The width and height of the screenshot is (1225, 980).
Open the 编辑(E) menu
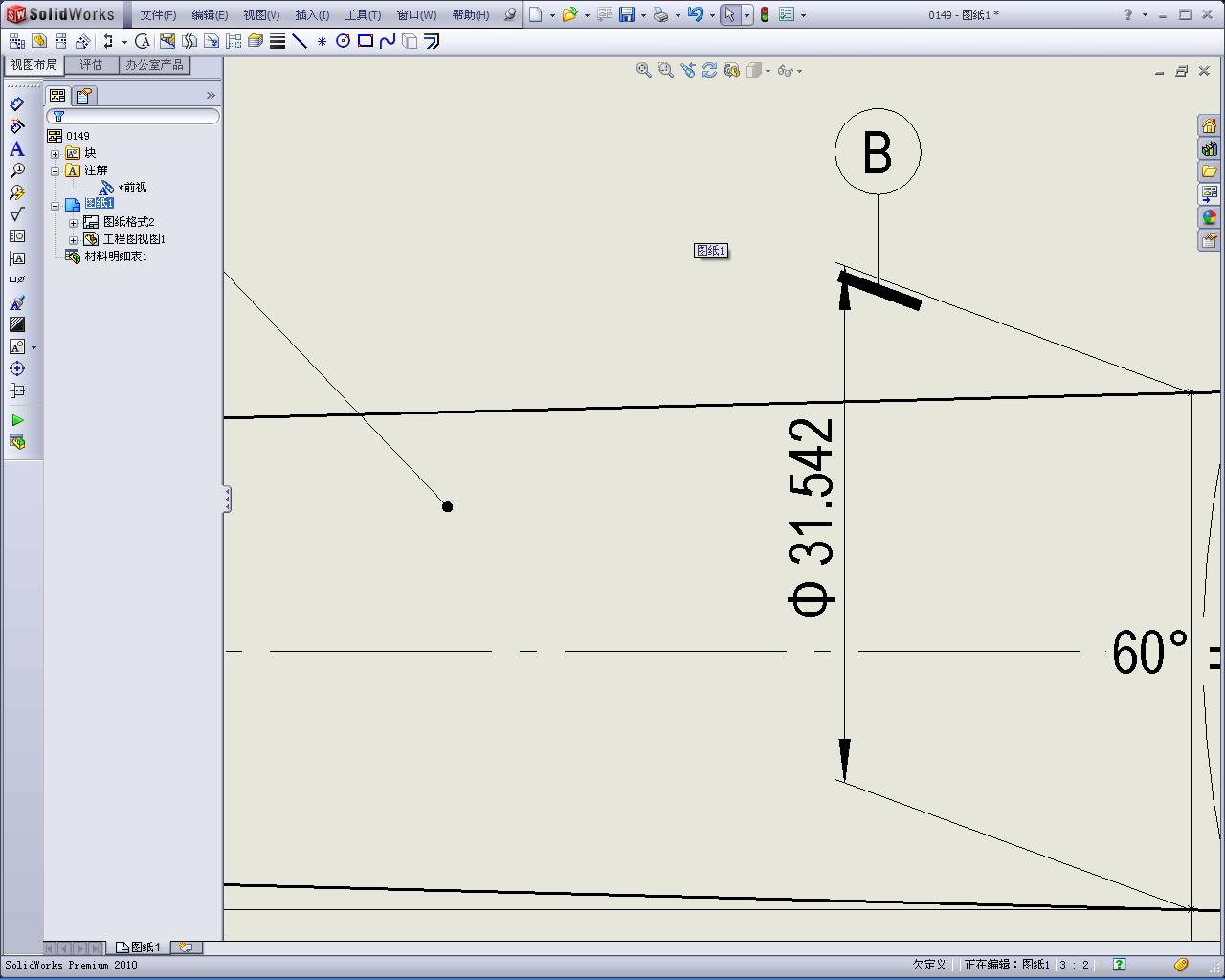pyautogui.click(x=210, y=14)
